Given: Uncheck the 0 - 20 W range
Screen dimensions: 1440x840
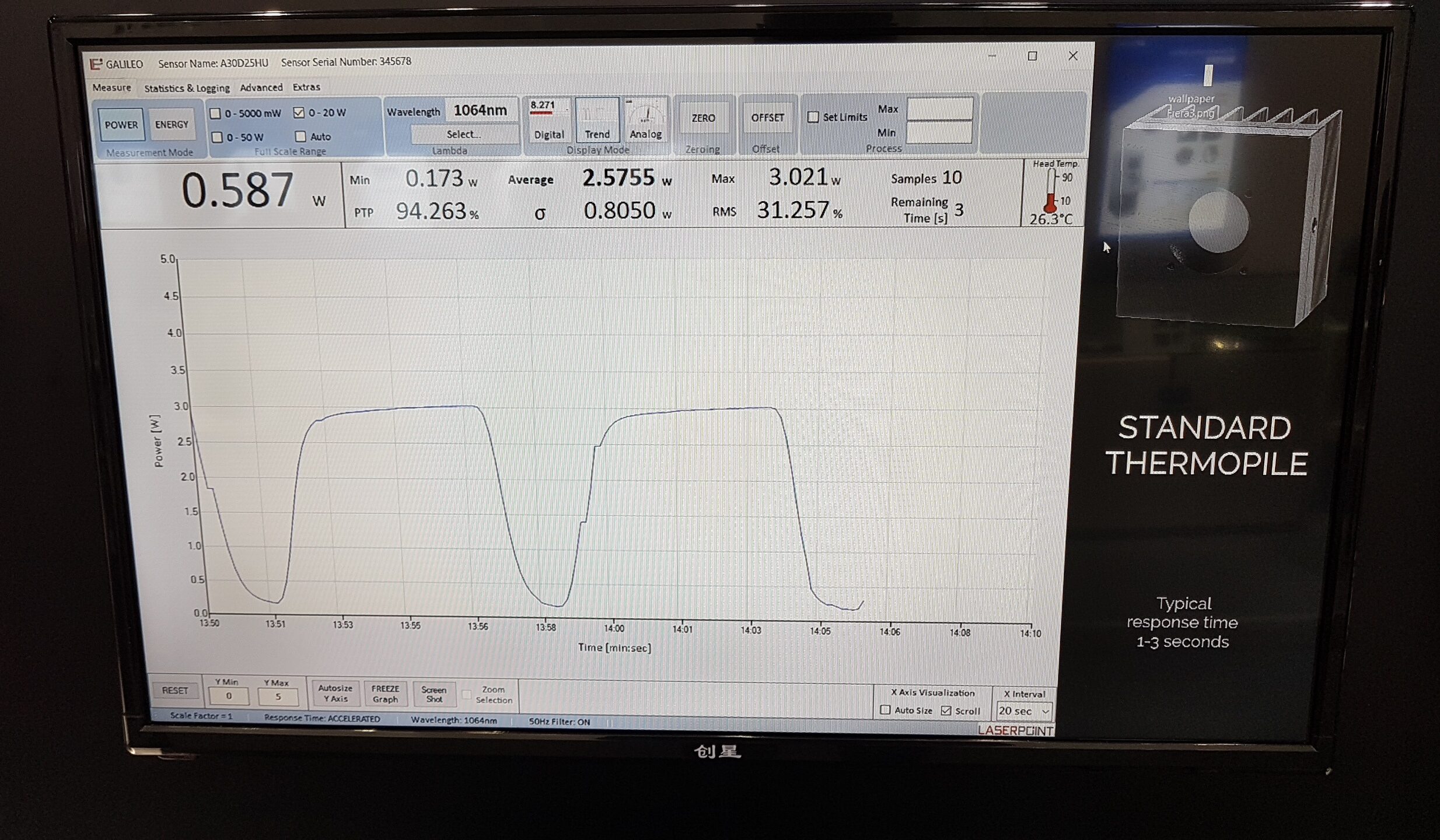Looking at the screenshot, I should [299, 113].
